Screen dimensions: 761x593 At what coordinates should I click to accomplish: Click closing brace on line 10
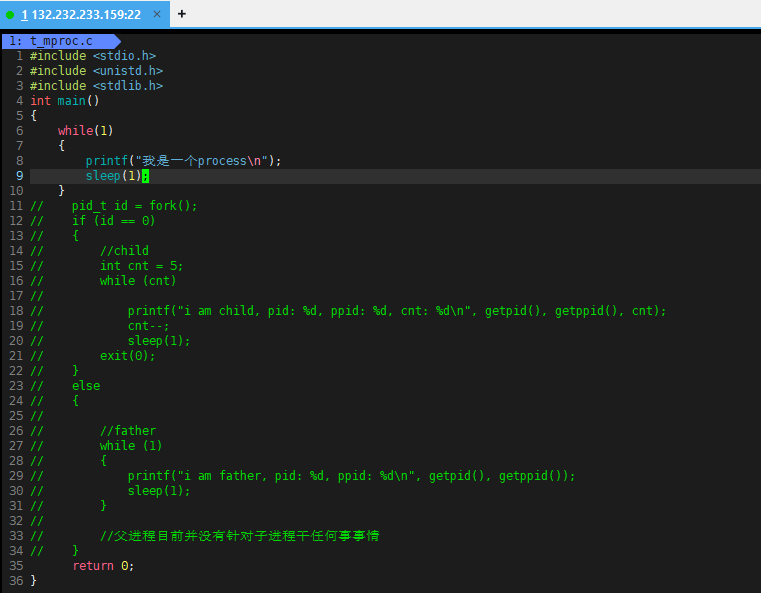tap(61, 191)
